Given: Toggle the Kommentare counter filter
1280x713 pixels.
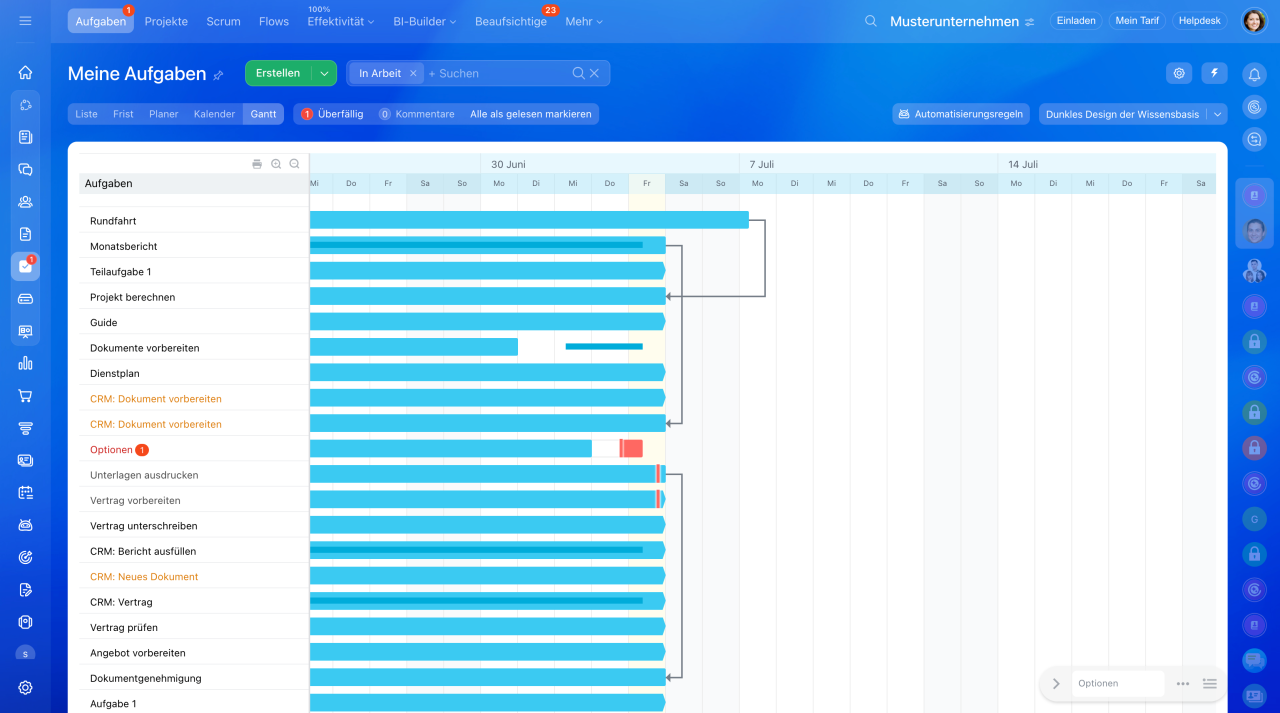Looking at the screenshot, I should click(x=417, y=114).
